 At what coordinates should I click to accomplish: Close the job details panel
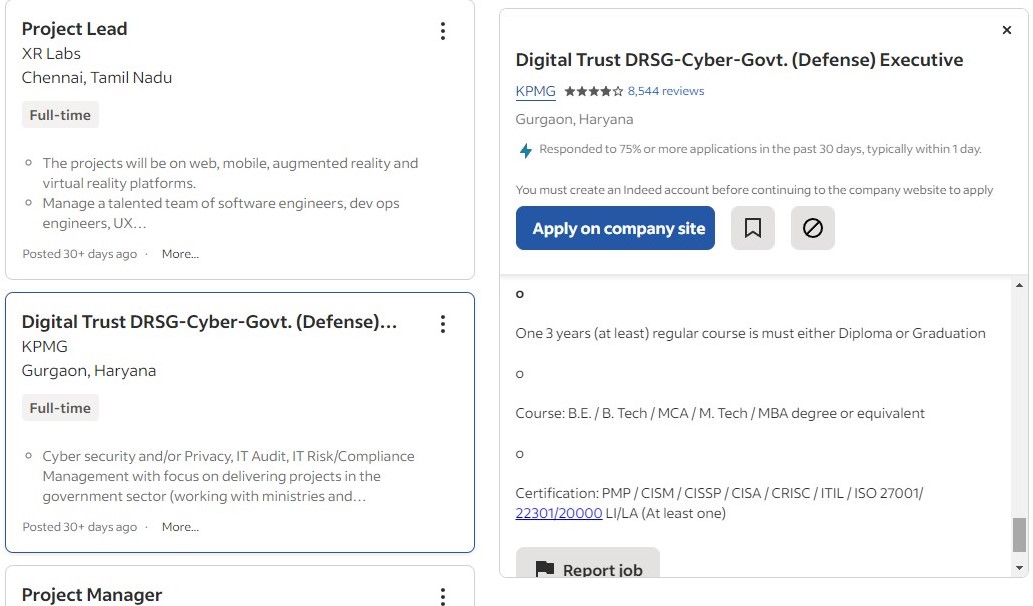(x=1006, y=30)
